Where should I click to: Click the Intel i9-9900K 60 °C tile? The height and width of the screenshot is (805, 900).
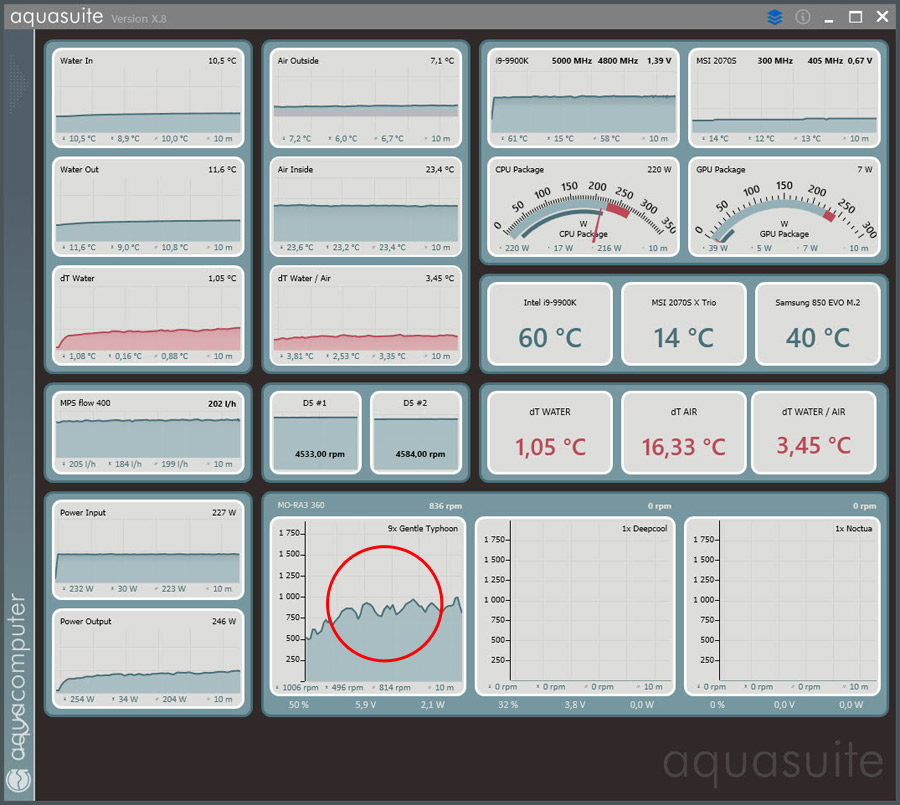[x=550, y=324]
